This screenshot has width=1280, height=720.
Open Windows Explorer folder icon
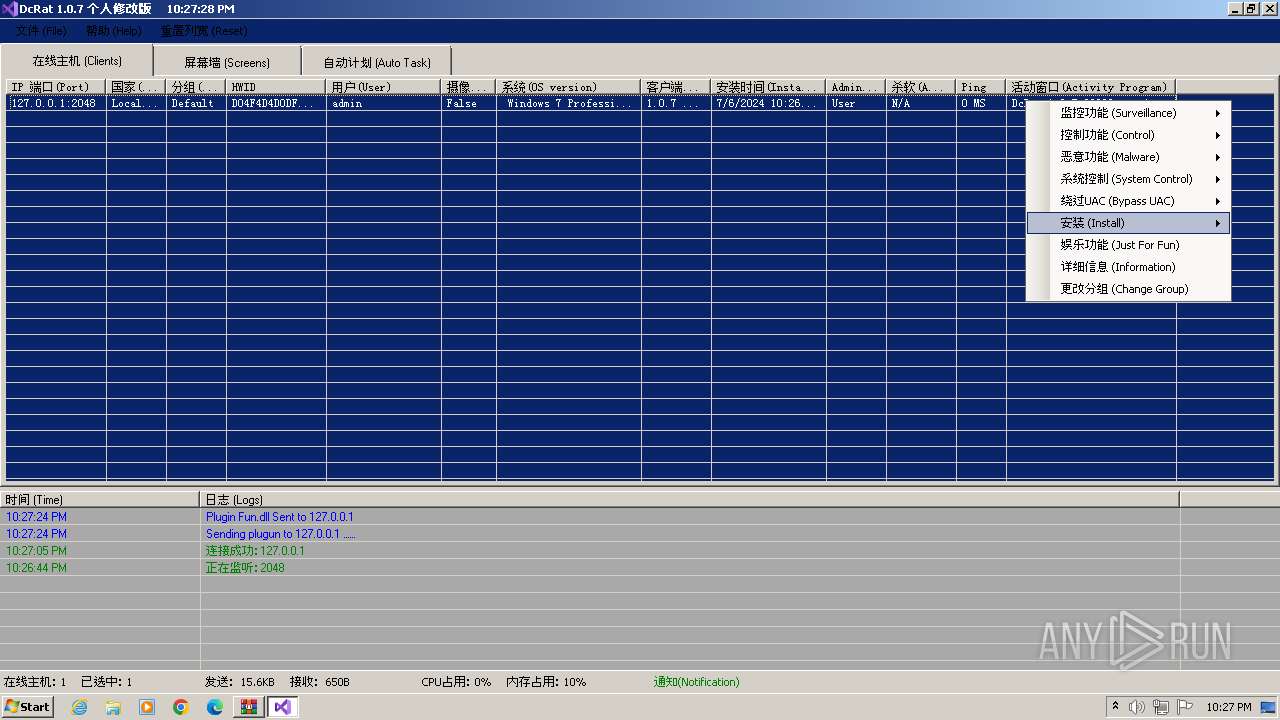[113, 707]
